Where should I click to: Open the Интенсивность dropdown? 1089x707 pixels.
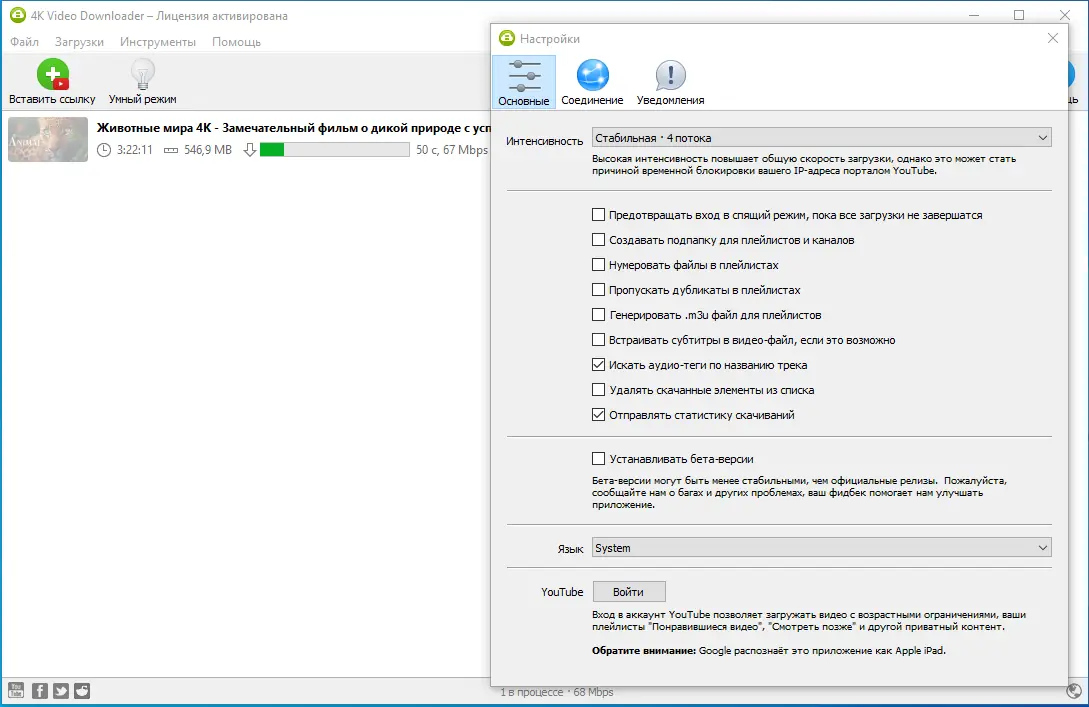point(822,138)
